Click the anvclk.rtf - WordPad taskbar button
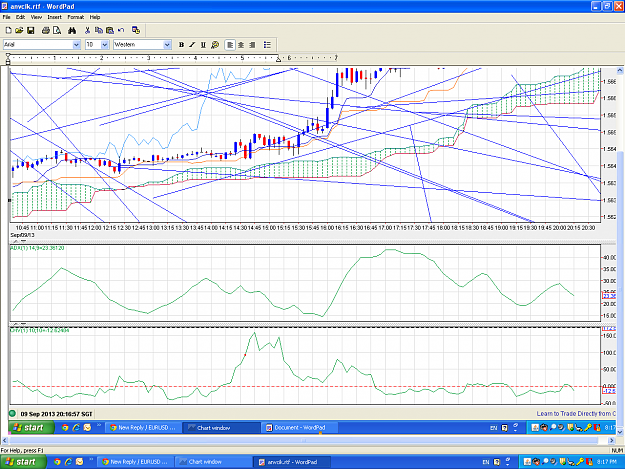This screenshot has height=469, width=625. click(x=291, y=462)
